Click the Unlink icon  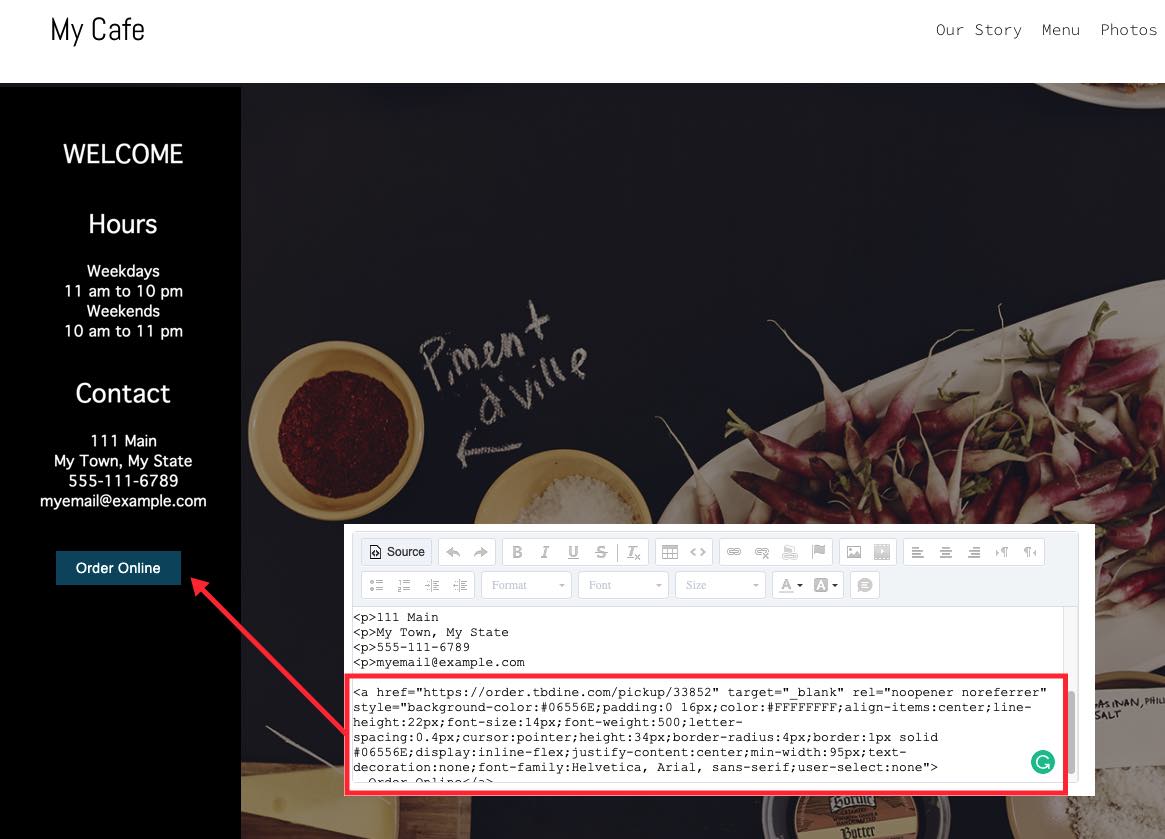coord(761,551)
